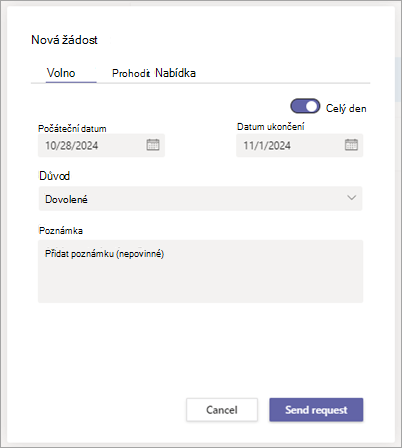
Task: Click the 11/1/2024 end date field
Action: click(300, 145)
